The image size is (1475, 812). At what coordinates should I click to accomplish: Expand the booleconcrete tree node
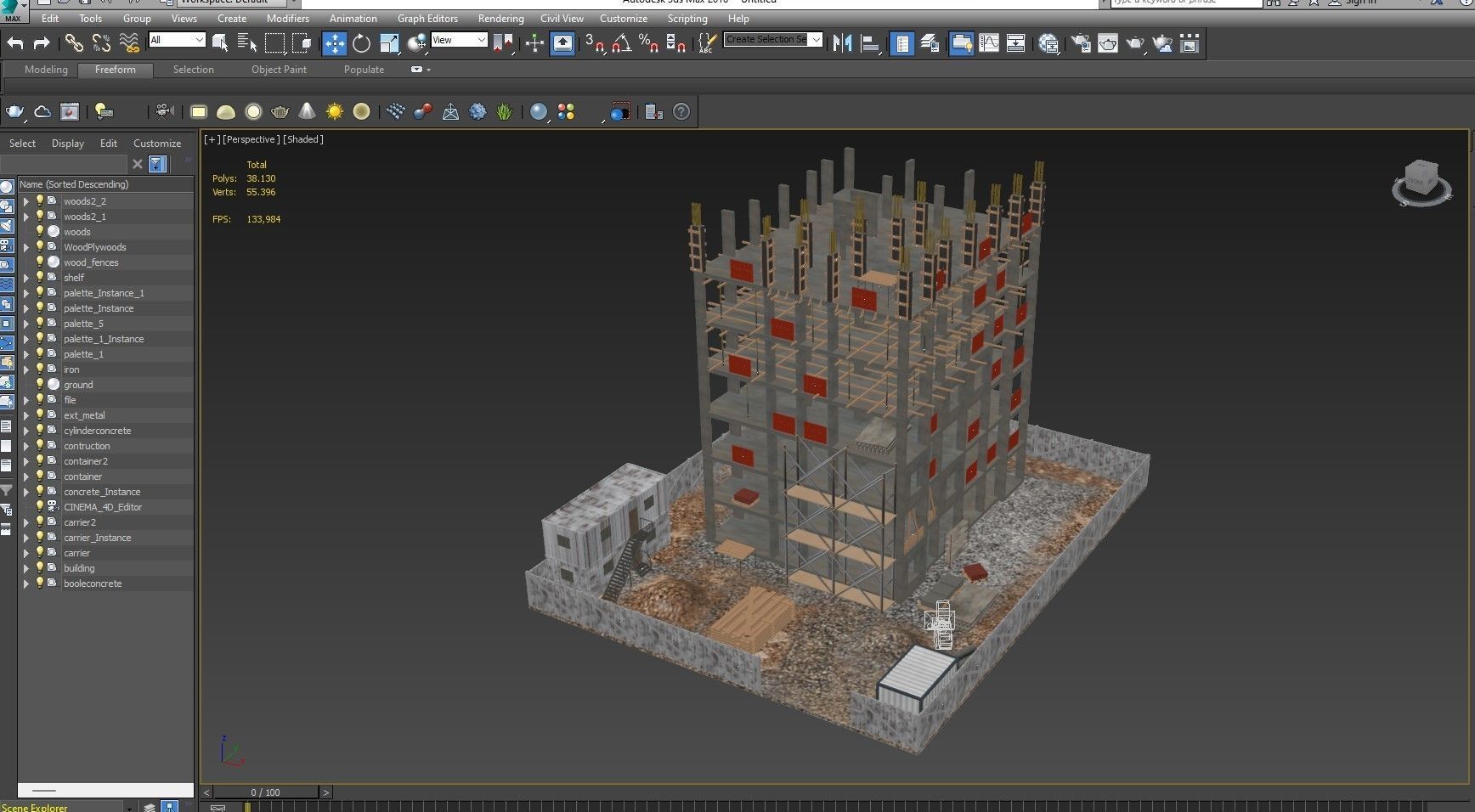(25, 584)
